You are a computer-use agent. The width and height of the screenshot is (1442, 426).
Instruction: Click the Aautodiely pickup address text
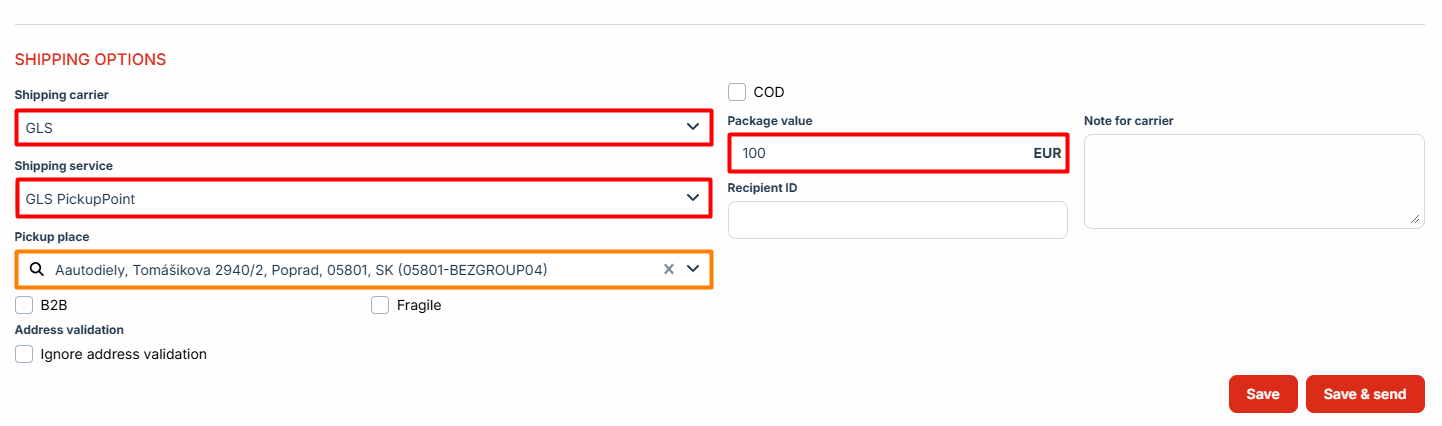[x=301, y=269]
